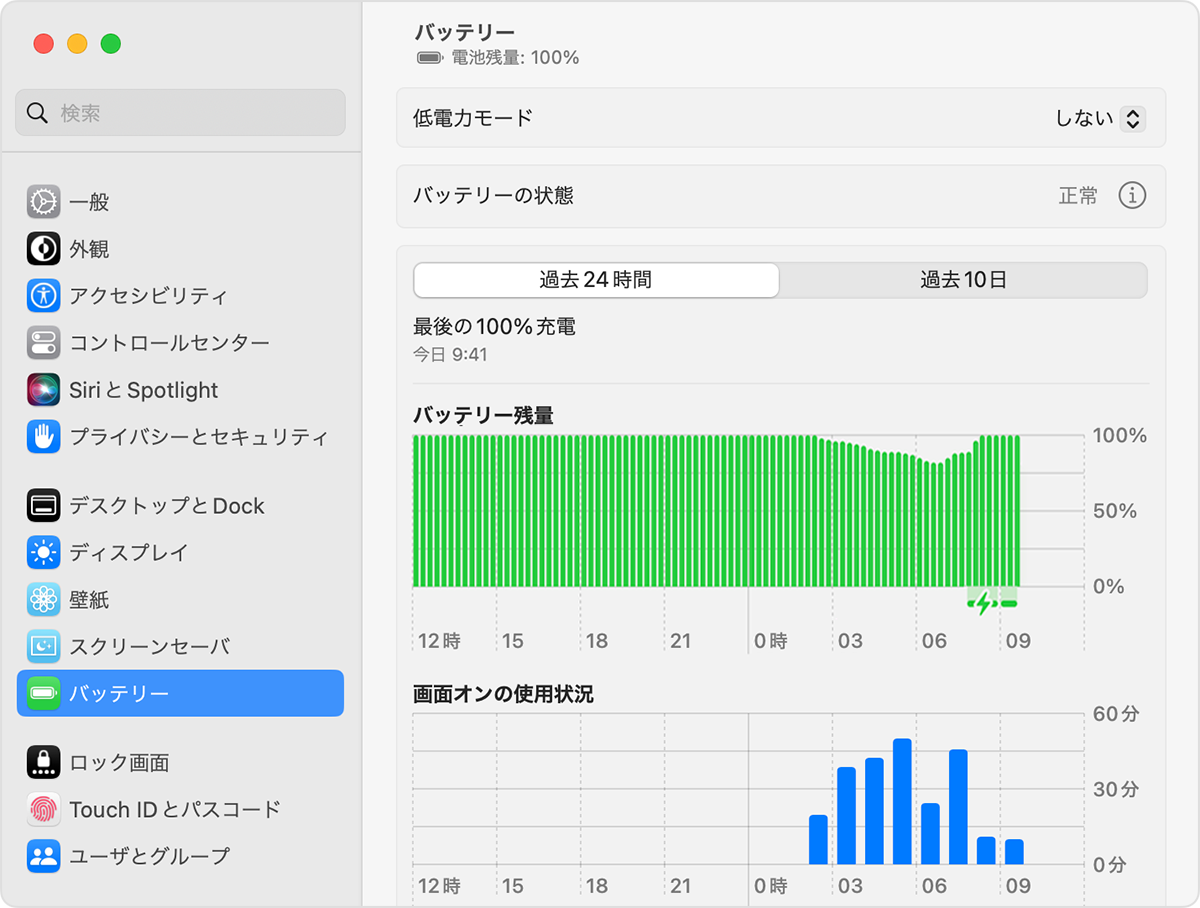
Task: Select the 過去24時間 tab
Action: [x=595, y=280]
